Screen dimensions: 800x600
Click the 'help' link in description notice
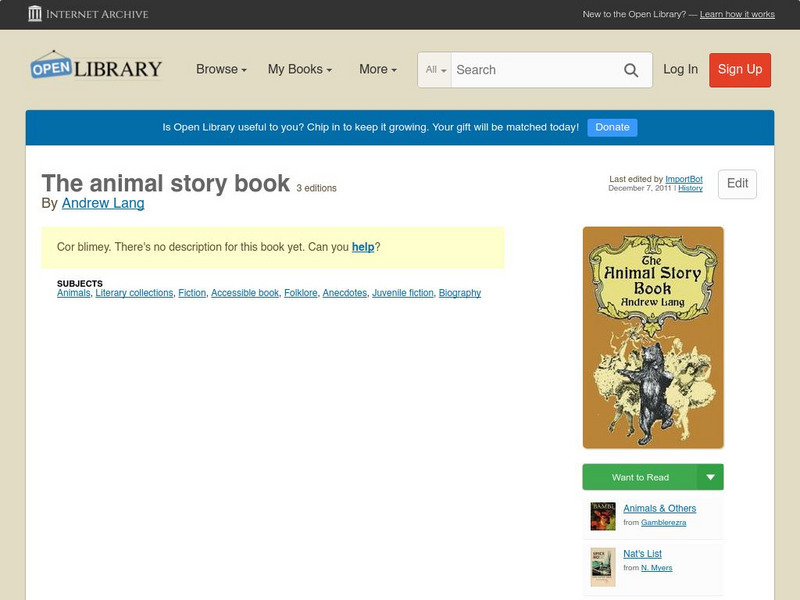(364, 246)
